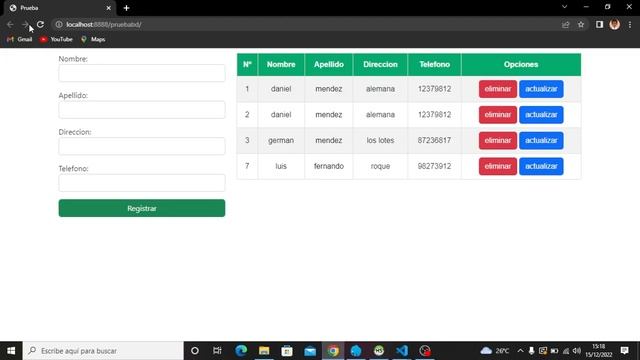Open the browser side panel icon
This screenshot has height=360, width=640.
tap(599, 24)
